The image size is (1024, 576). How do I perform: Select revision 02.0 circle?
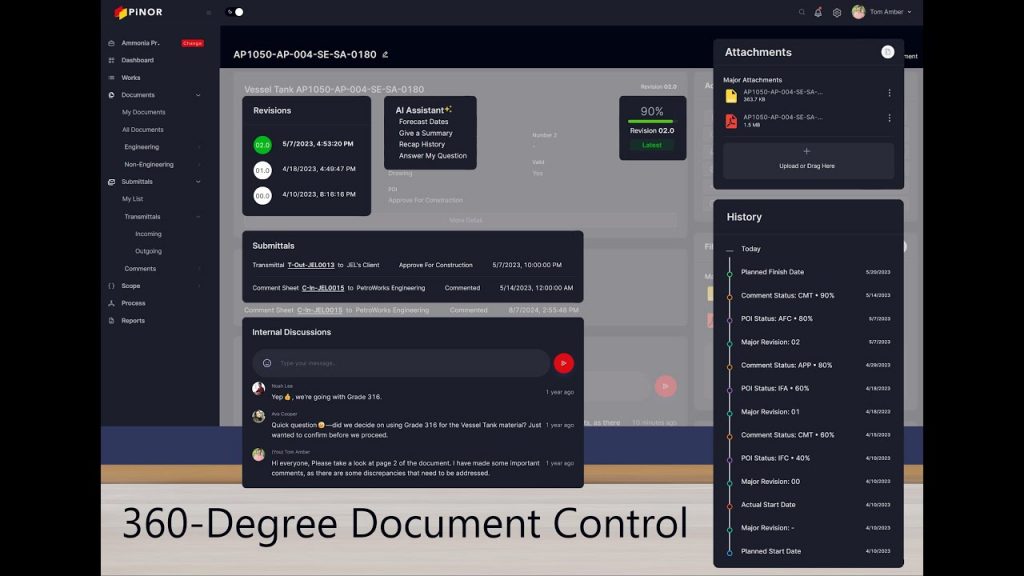(x=262, y=144)
